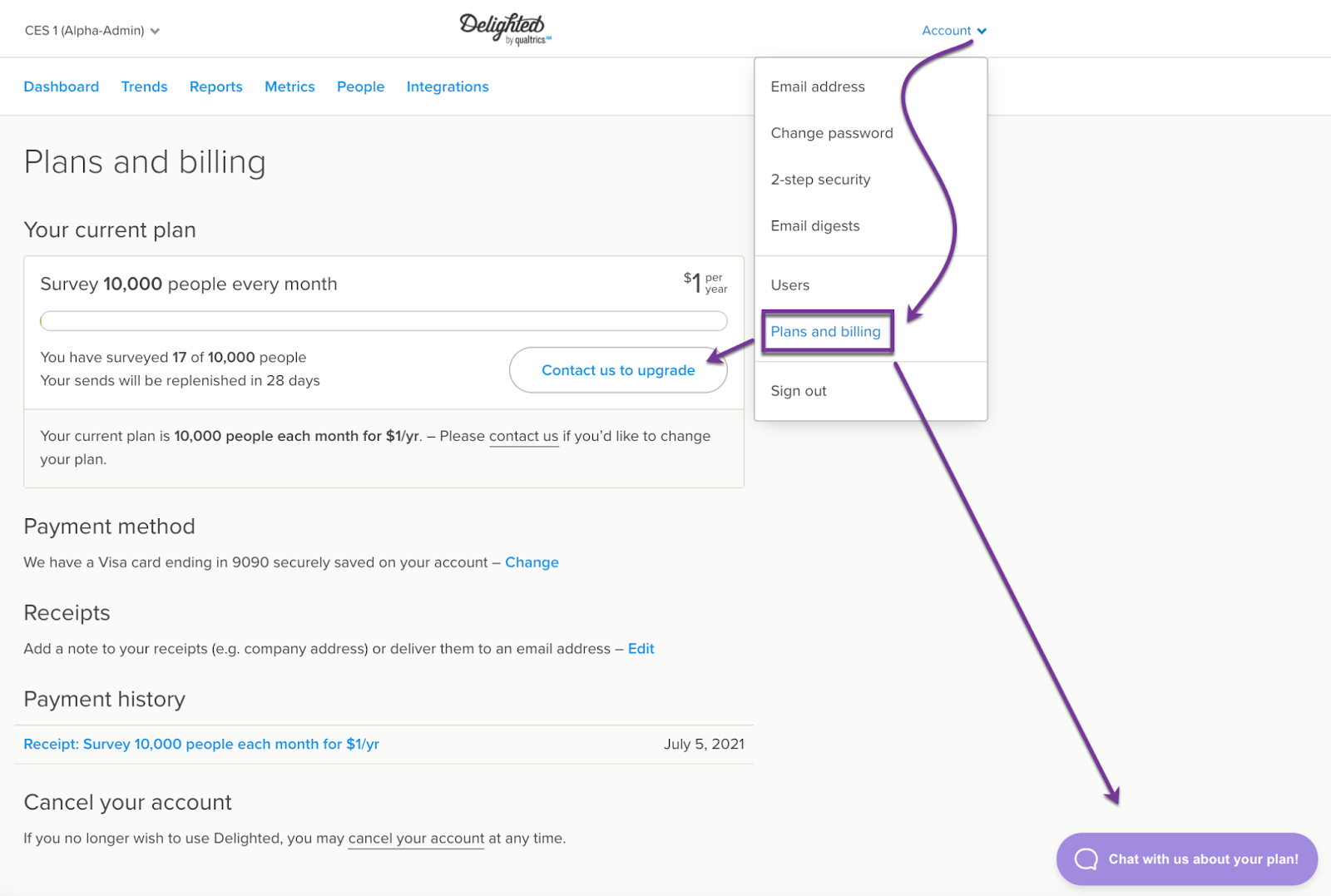Change the saved Visa payment method

(532, 562)
